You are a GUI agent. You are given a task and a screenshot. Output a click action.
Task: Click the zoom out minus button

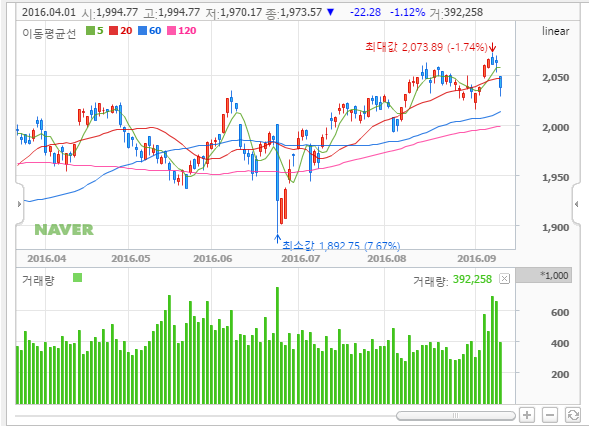coord(550,415)
